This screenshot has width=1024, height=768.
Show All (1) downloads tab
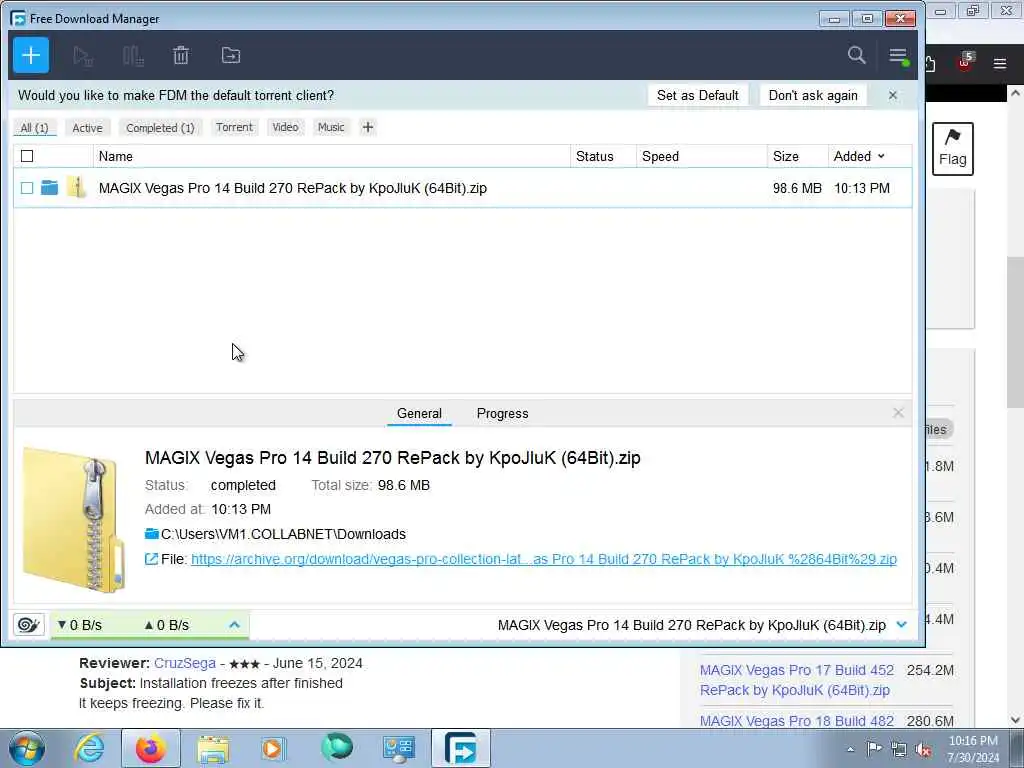coord(35,127)
